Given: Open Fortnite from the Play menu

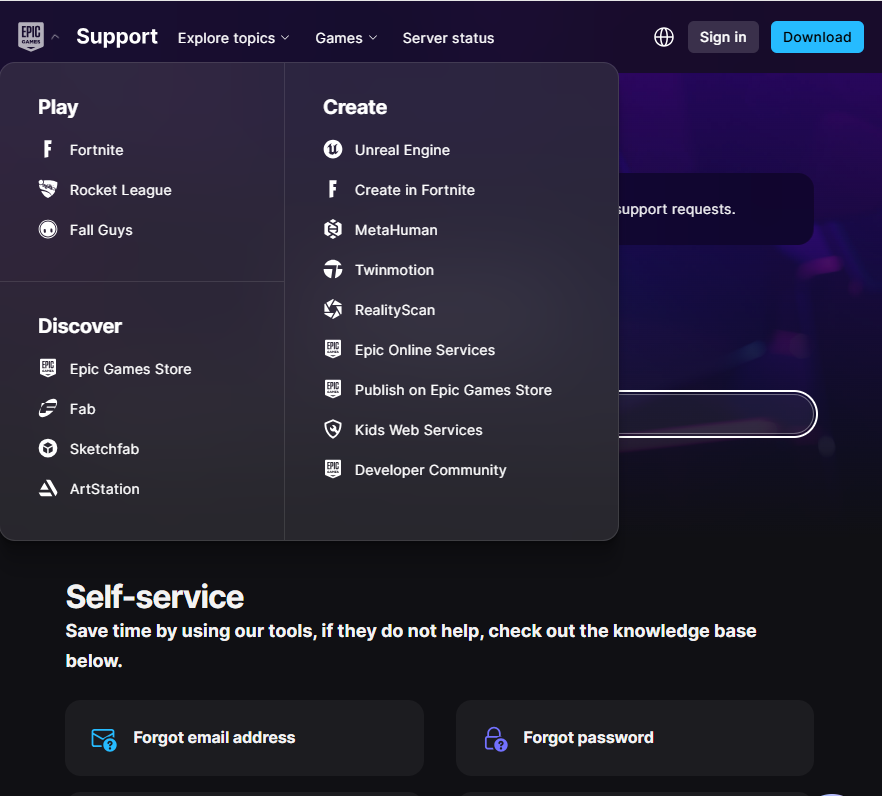Looking at the screenshot, I should (x=97, y=150).
